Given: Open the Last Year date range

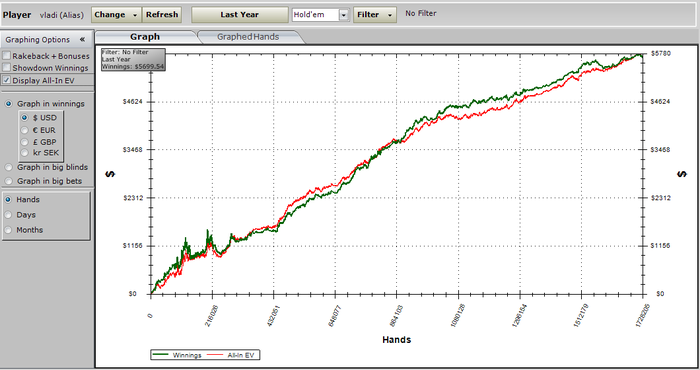Looking at the screenshot, I should point(240,15).
